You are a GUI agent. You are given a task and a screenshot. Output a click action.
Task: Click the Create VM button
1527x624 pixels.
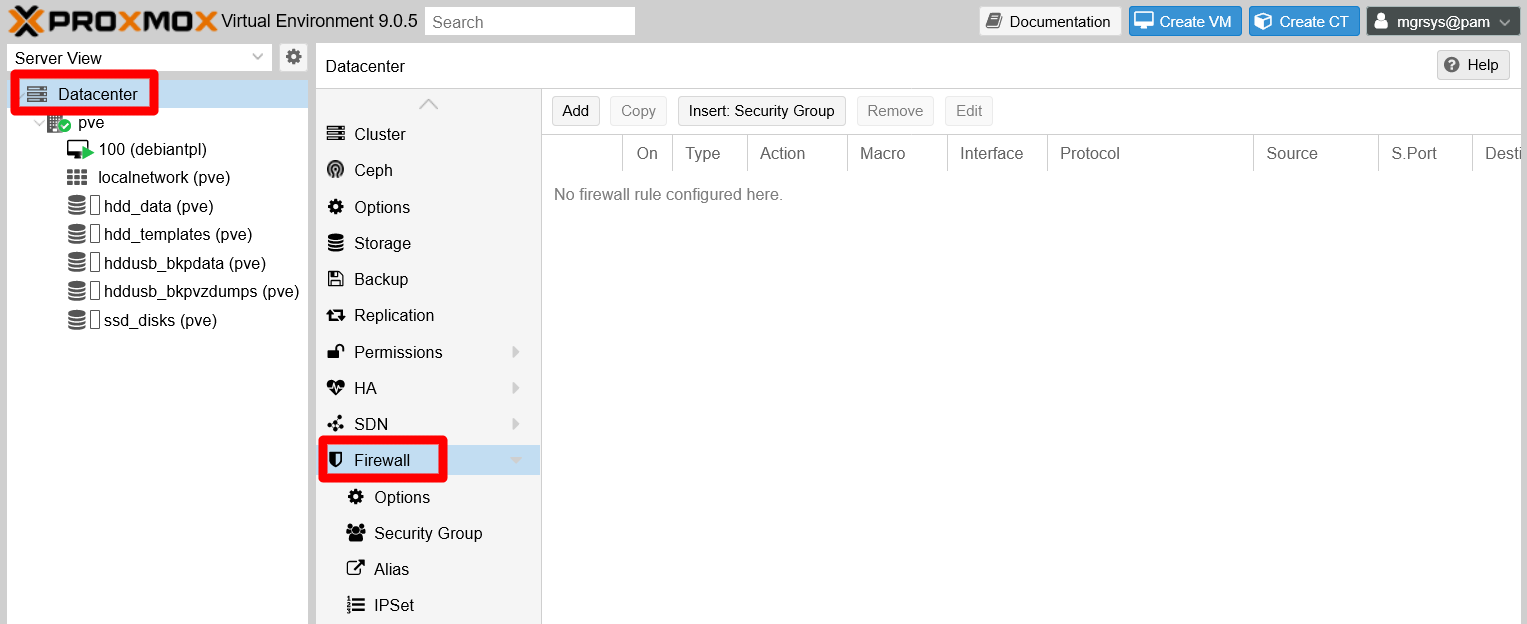[x=1184, y=20]
